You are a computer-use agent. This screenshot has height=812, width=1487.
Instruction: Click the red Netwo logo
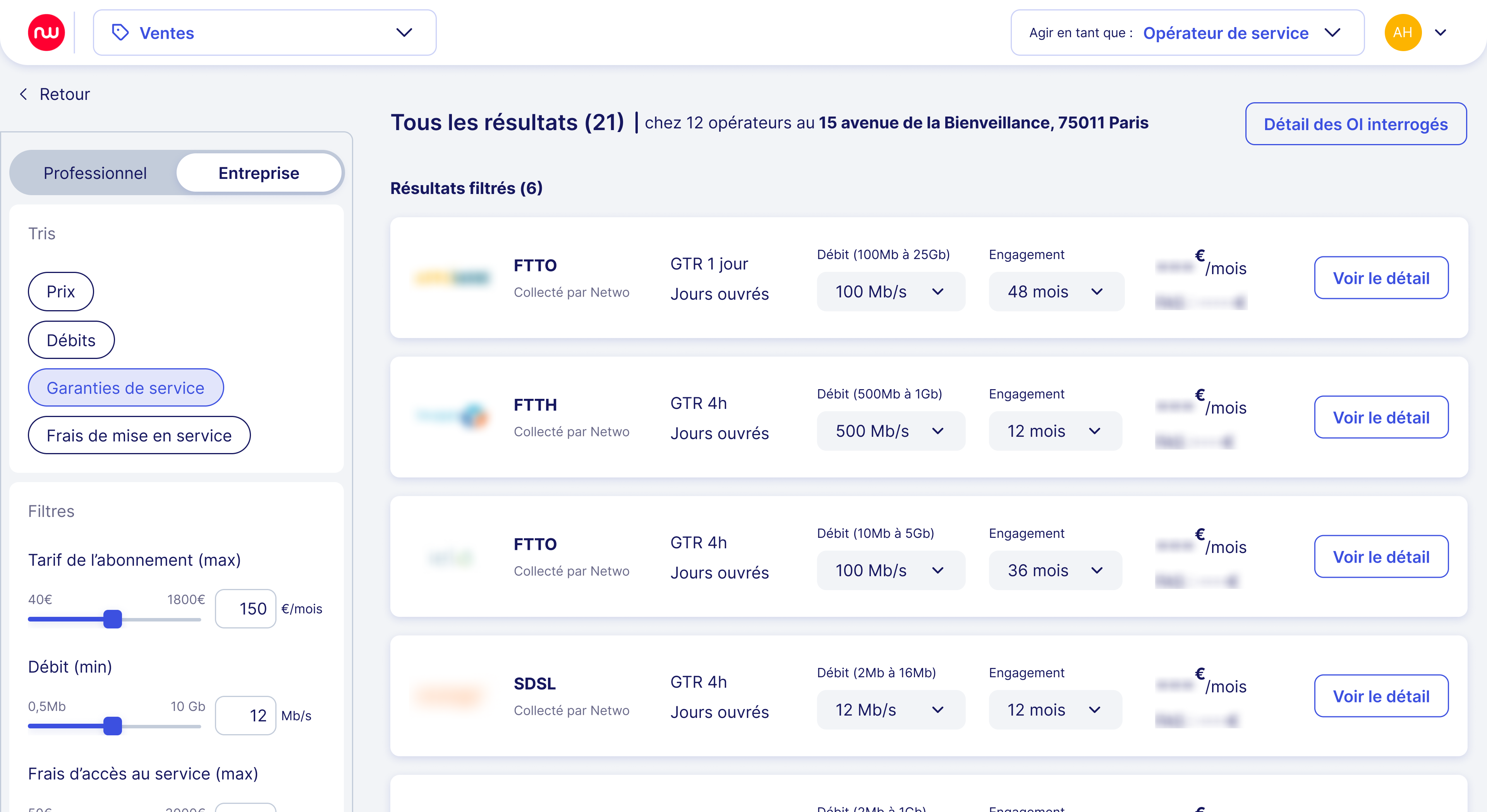pyautogui.click(x=46, y=33)
